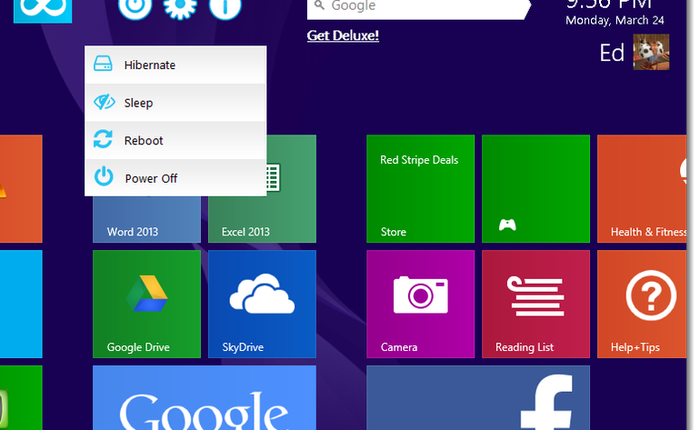Viewport: 700px width, 430px height.
Task: Open the SkyDrive cloud tile
Action: click(x=262, y=304)
